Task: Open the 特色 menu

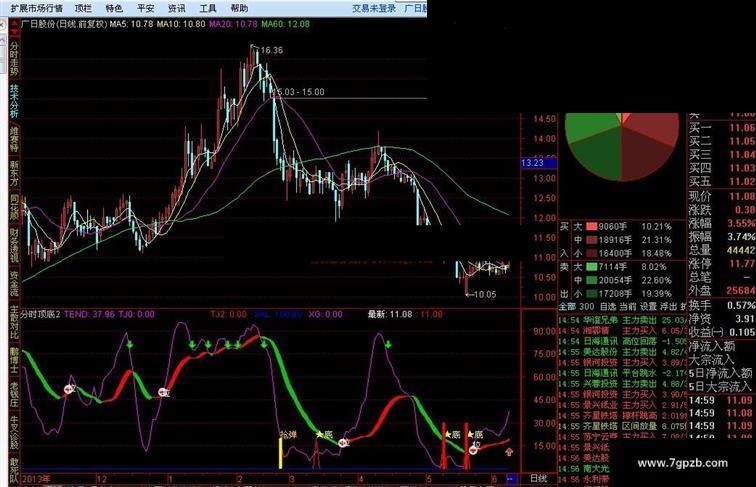Action: [114, 8]
